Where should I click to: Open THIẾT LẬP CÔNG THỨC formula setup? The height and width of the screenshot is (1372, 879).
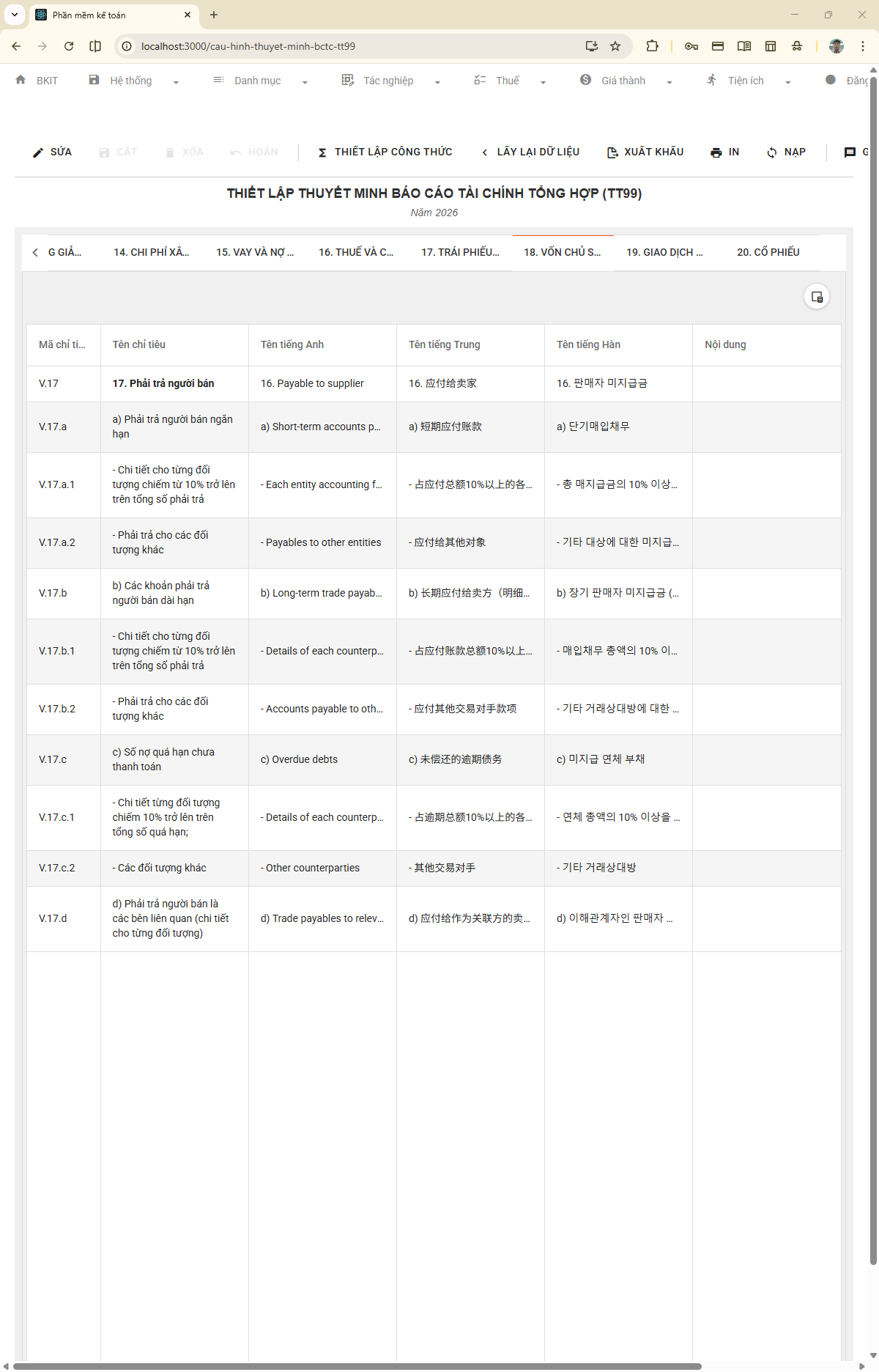(385, 152)
